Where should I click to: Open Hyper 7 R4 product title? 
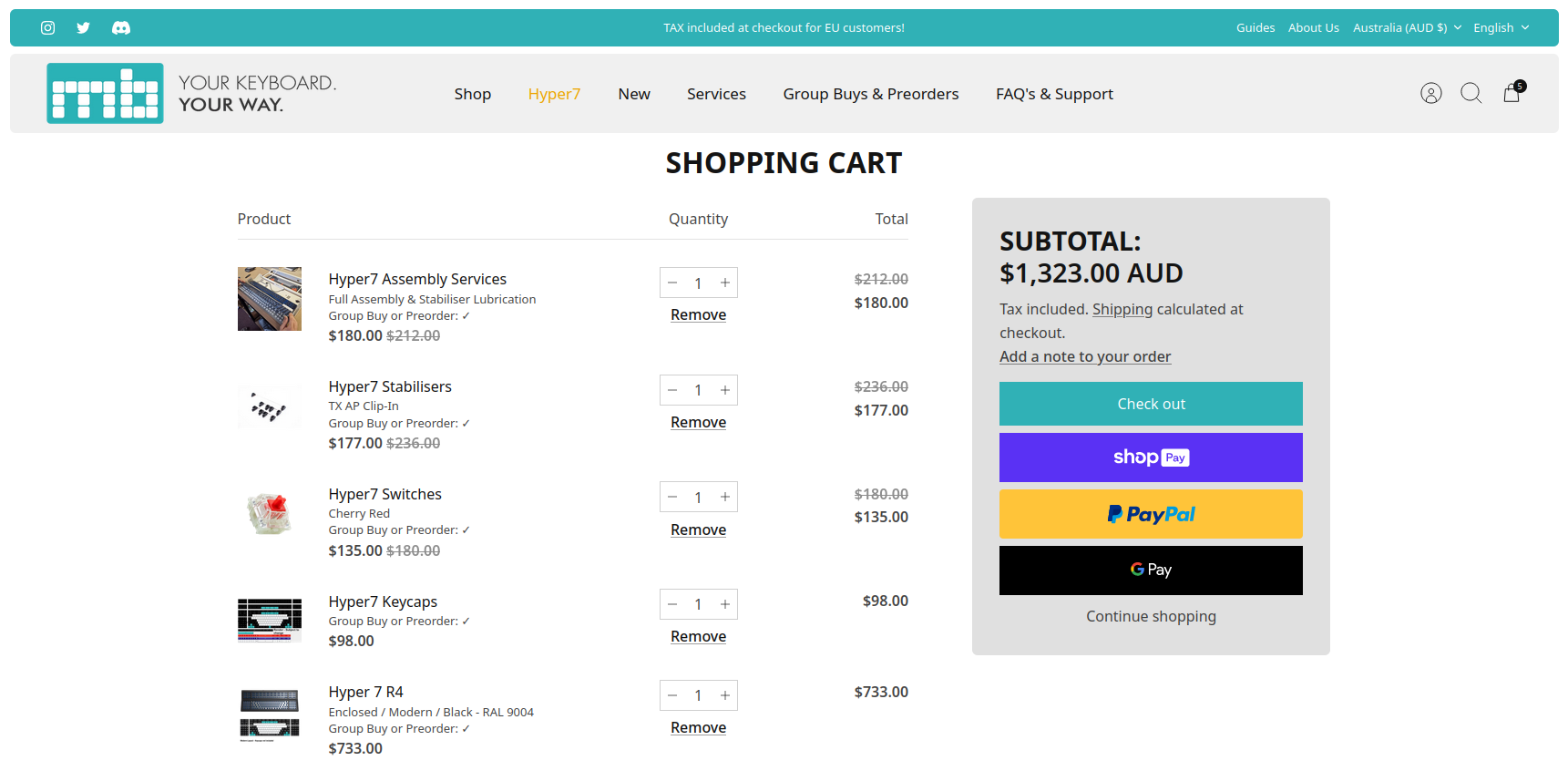(365, 692)
